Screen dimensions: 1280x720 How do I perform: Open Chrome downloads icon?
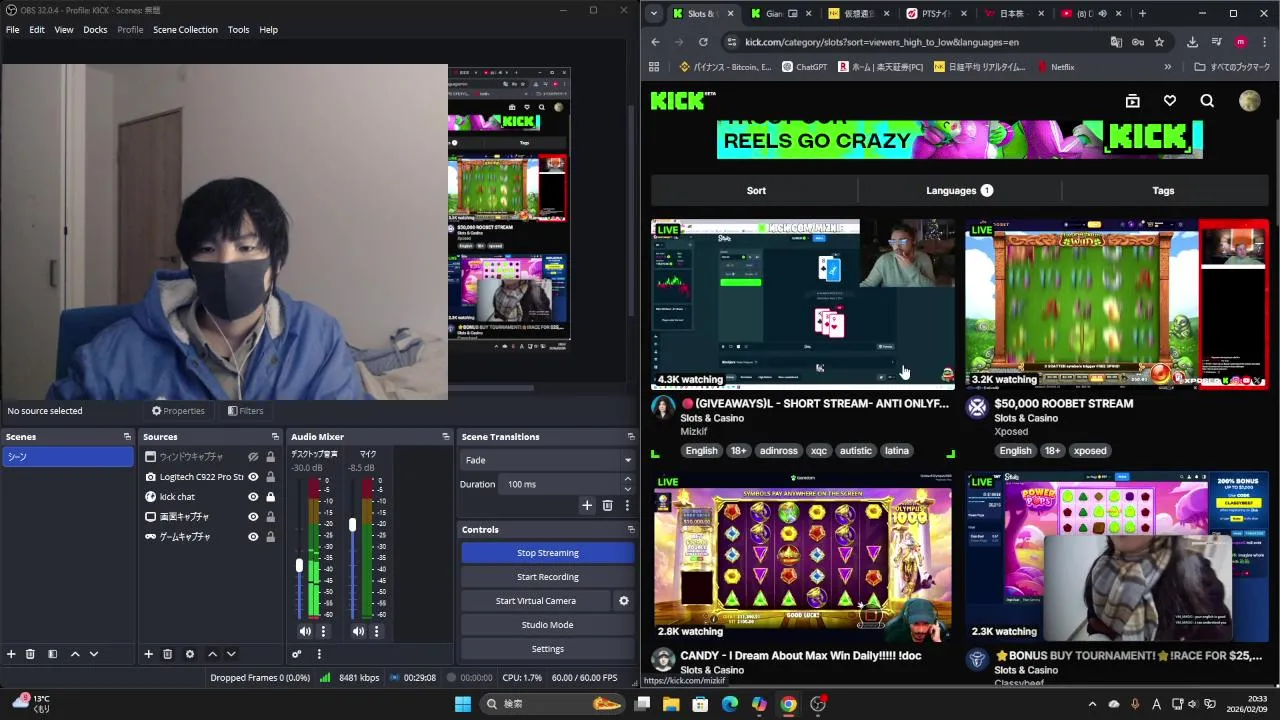point(1192,42)
